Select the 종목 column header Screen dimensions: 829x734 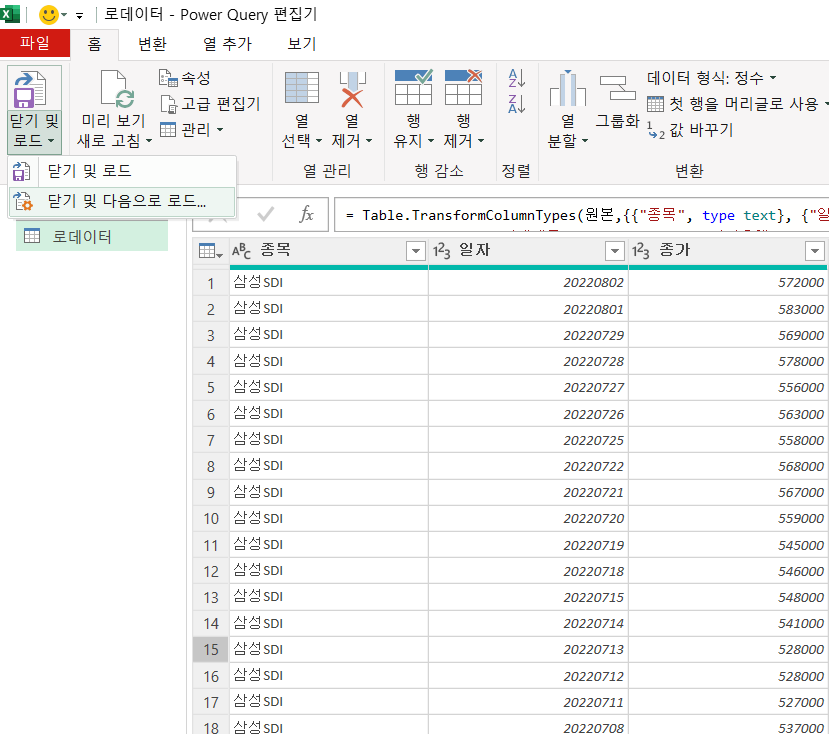329,251
